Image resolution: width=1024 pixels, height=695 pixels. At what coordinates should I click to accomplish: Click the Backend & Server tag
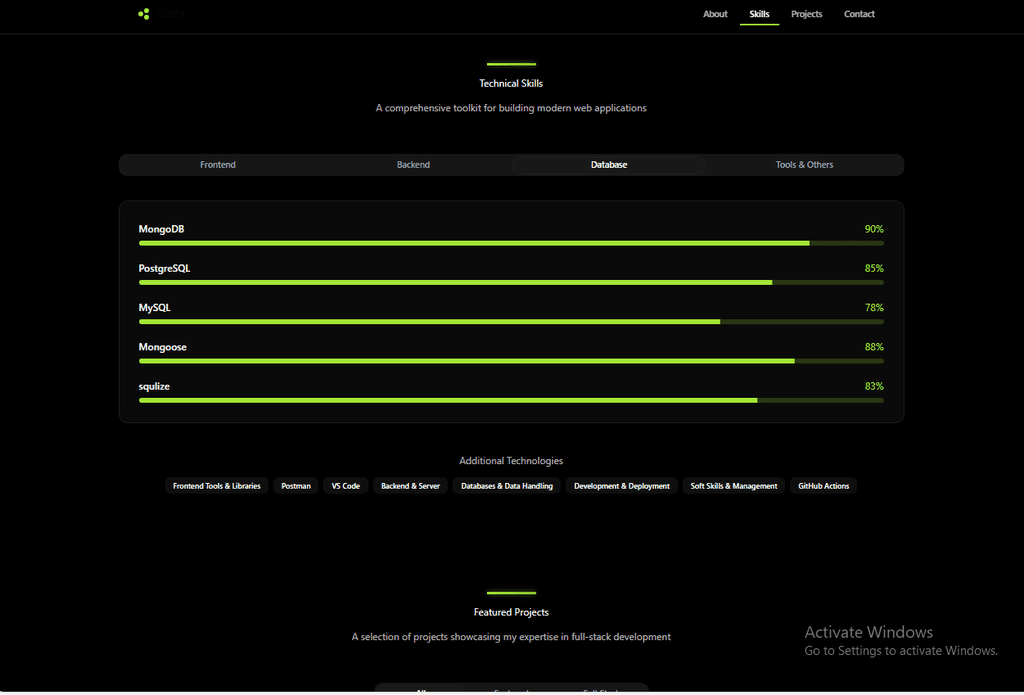[x=410, y=486]
